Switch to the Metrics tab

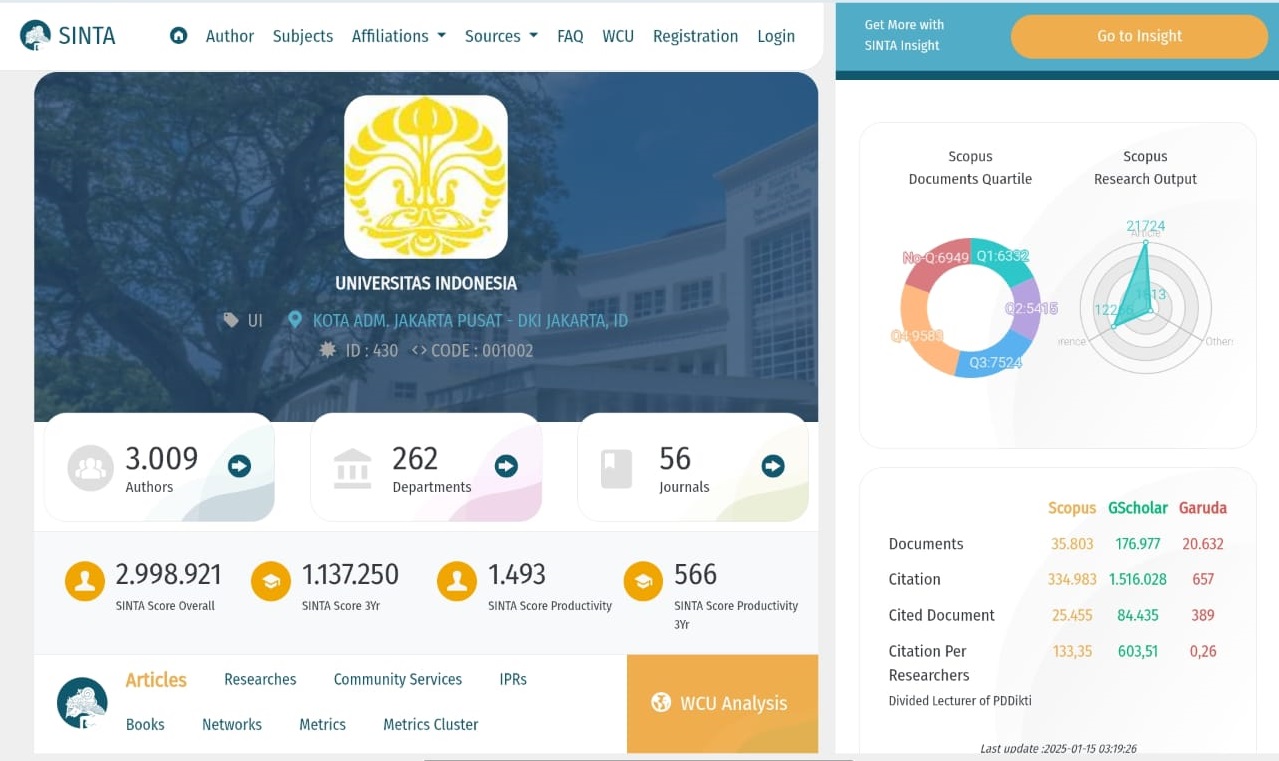pyautogui.click(x=322, y=724)
